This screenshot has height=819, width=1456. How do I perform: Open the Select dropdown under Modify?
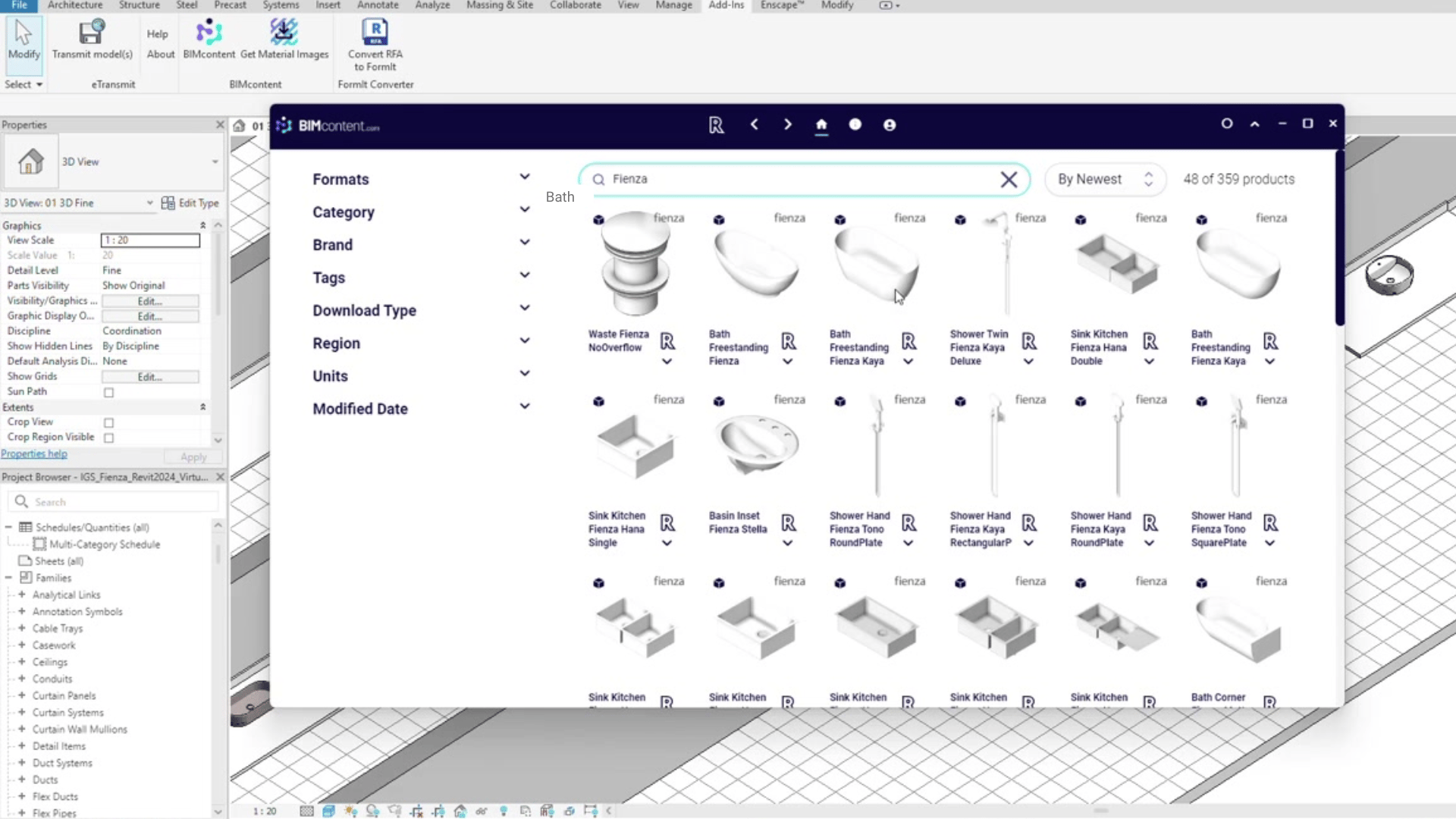click(x=24, y=84)
